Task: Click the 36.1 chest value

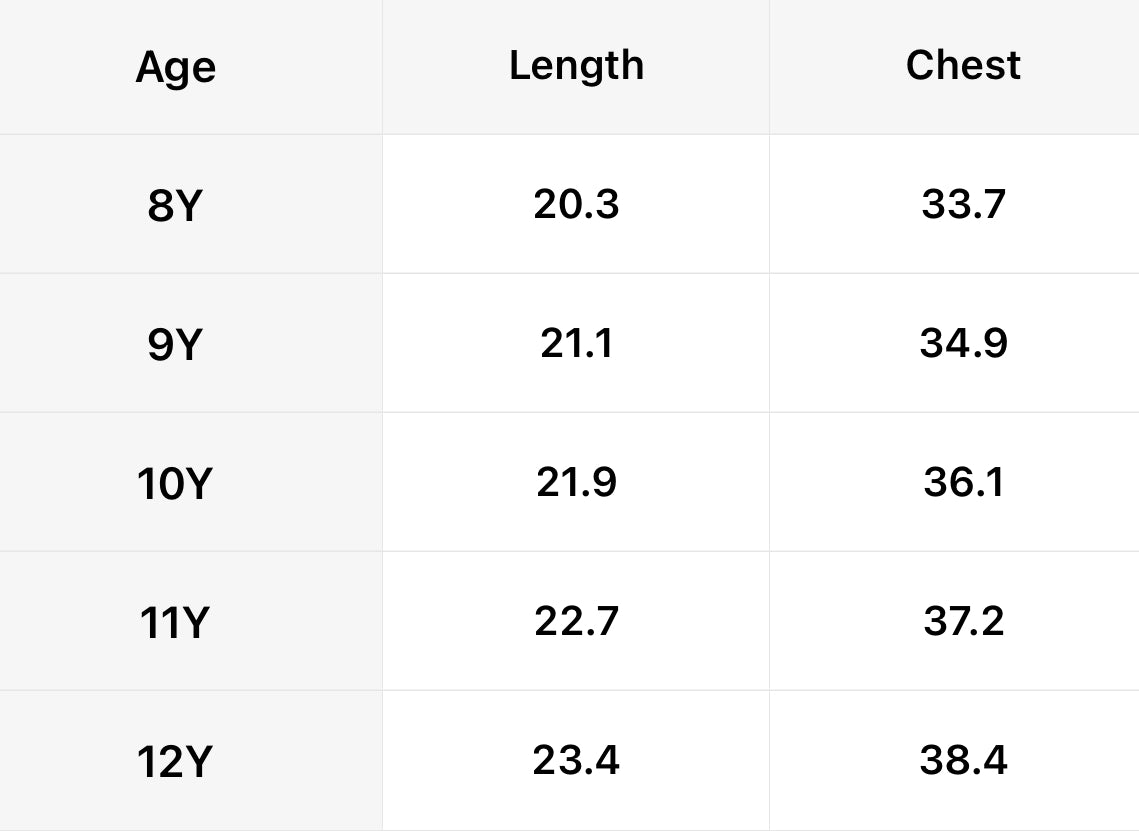Action: click(963, 482)
